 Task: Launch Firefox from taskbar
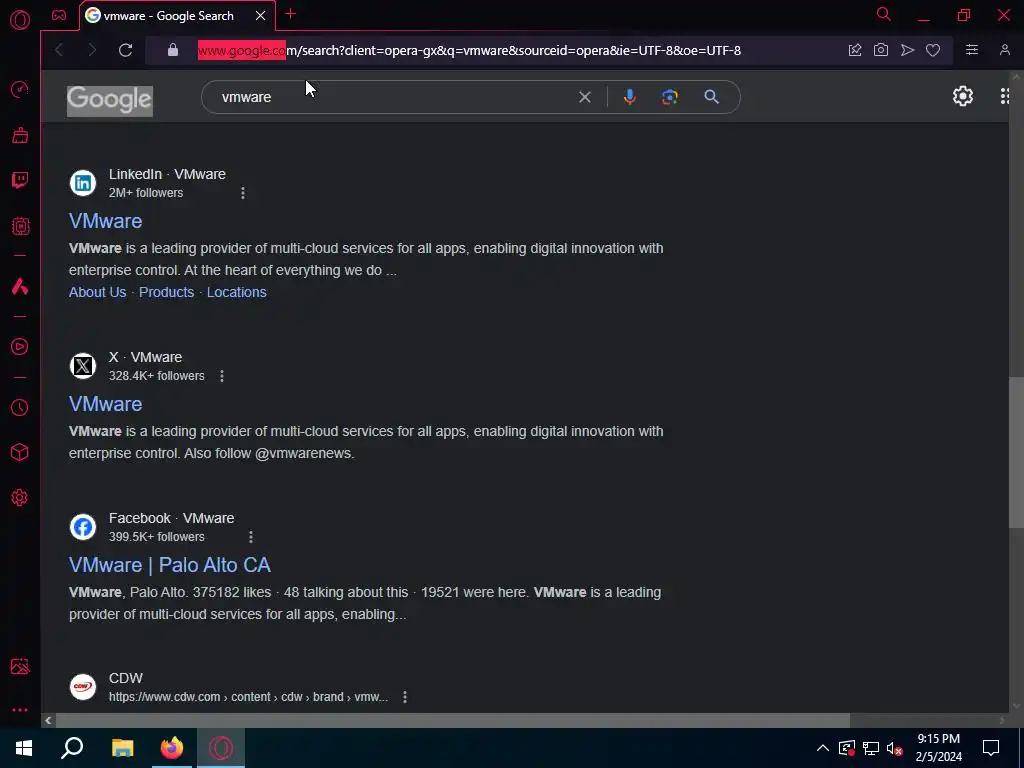click(172, 748)
